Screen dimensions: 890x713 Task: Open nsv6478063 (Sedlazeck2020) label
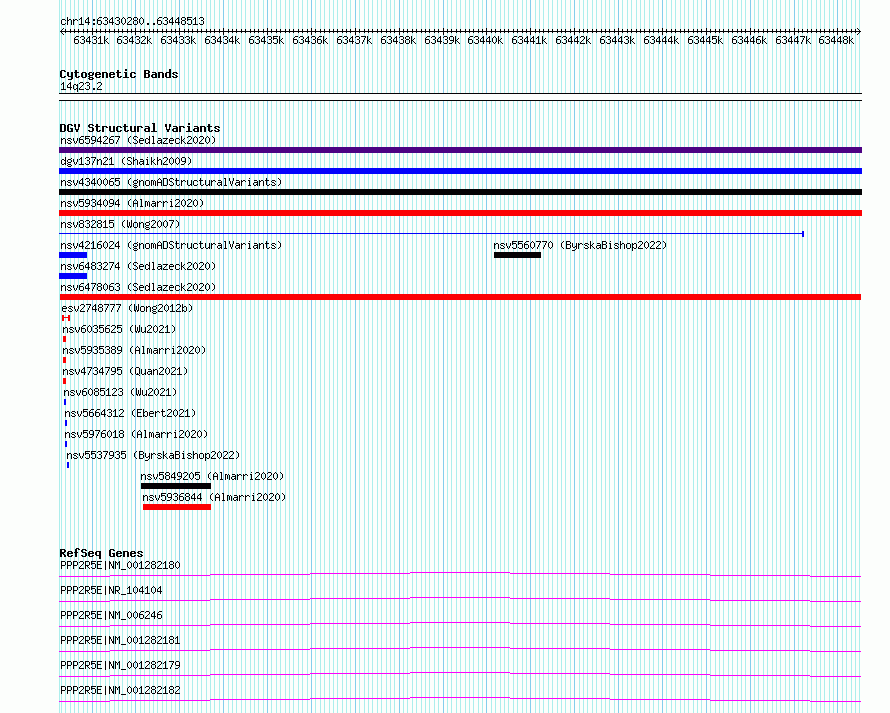138,287
